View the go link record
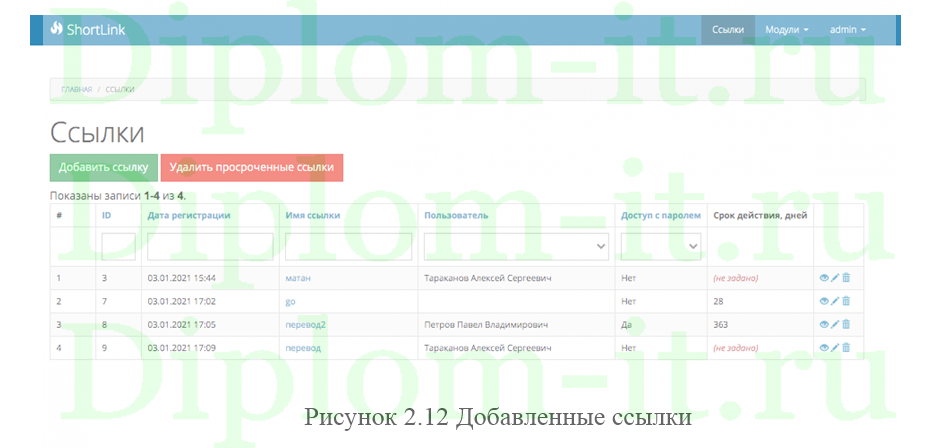932x448 pixels. click(824, 301)
